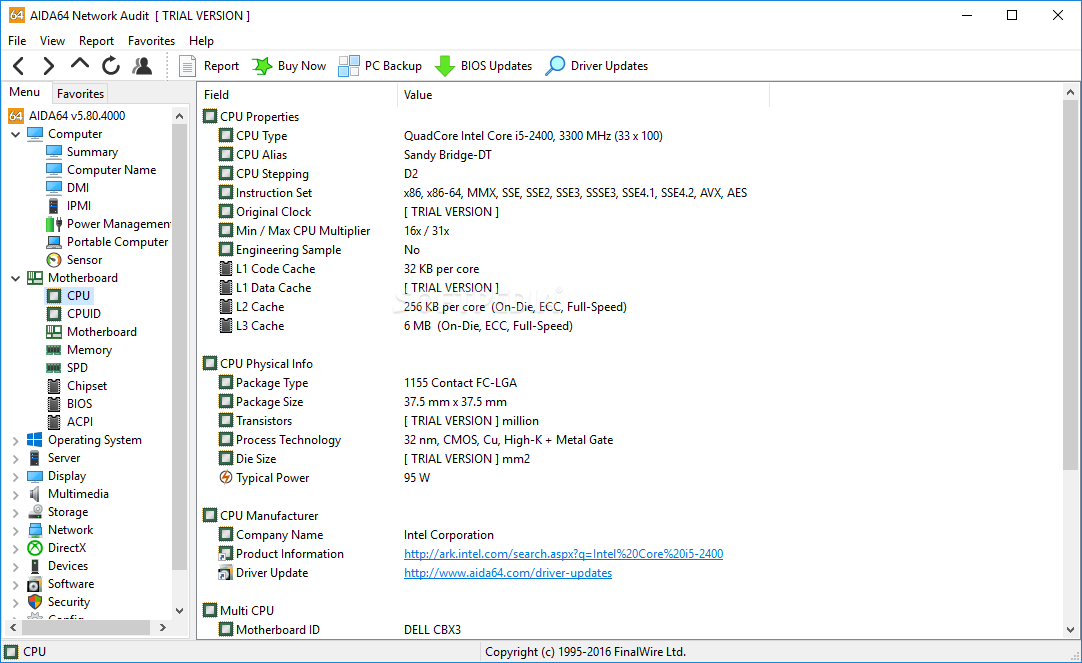Viewport: 1082px width, 663px height.
Task: Select the Motherboard sub-item under Motherboard
Action: (x=101, y=332)
